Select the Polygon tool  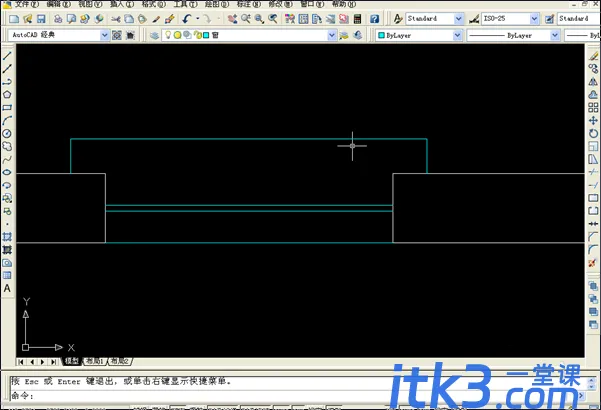tap(7, 95)
